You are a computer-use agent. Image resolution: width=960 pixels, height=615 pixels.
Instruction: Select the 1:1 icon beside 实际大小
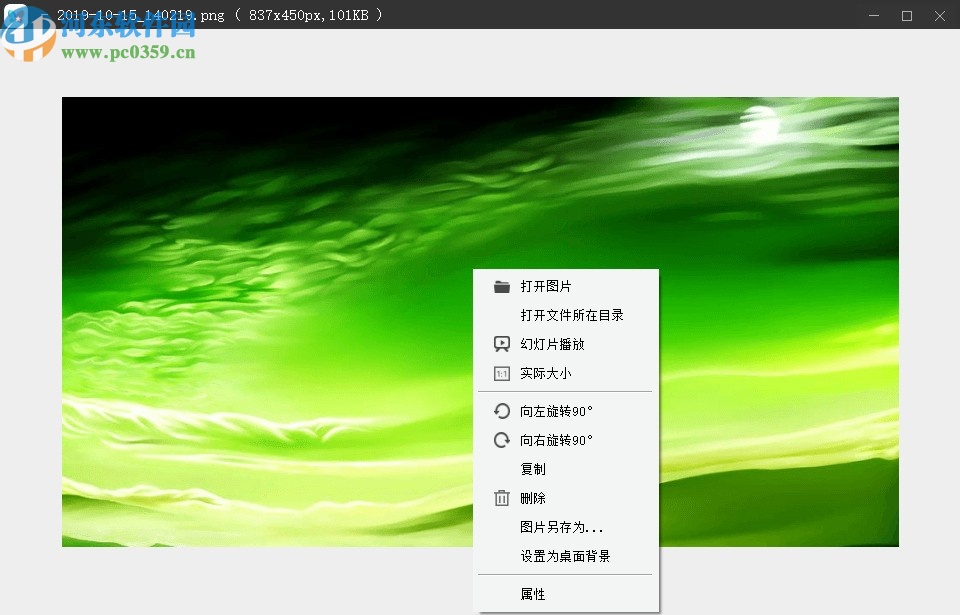pyautogui.click(x=501, y=373)
